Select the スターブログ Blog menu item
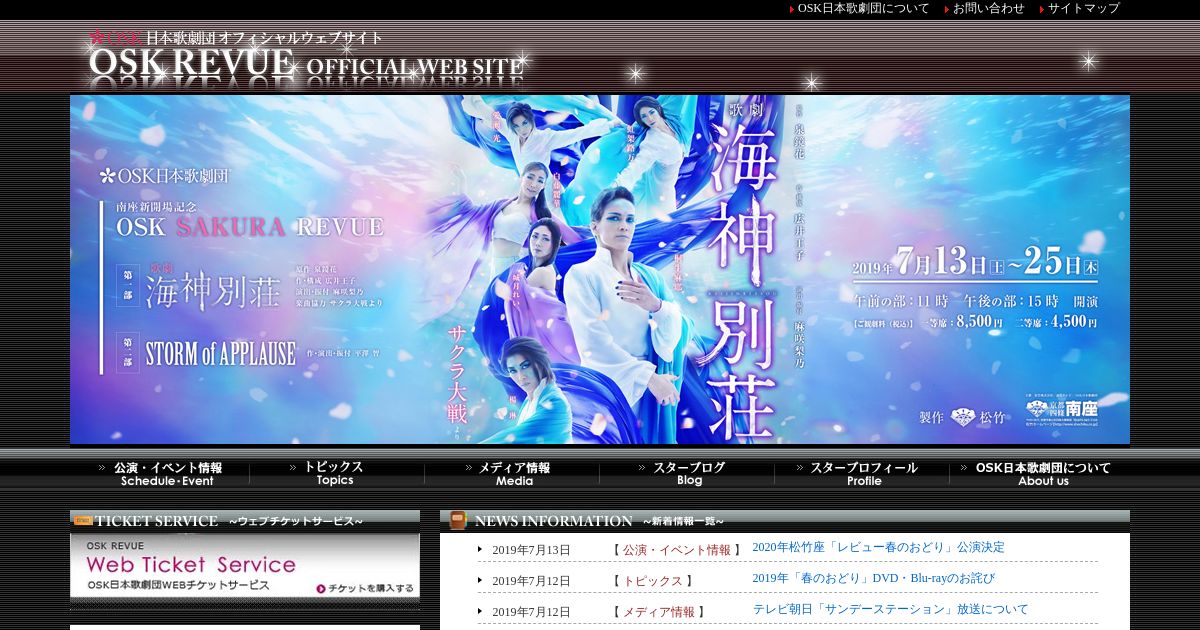The image size is (1200, 630). coord(688,474)
